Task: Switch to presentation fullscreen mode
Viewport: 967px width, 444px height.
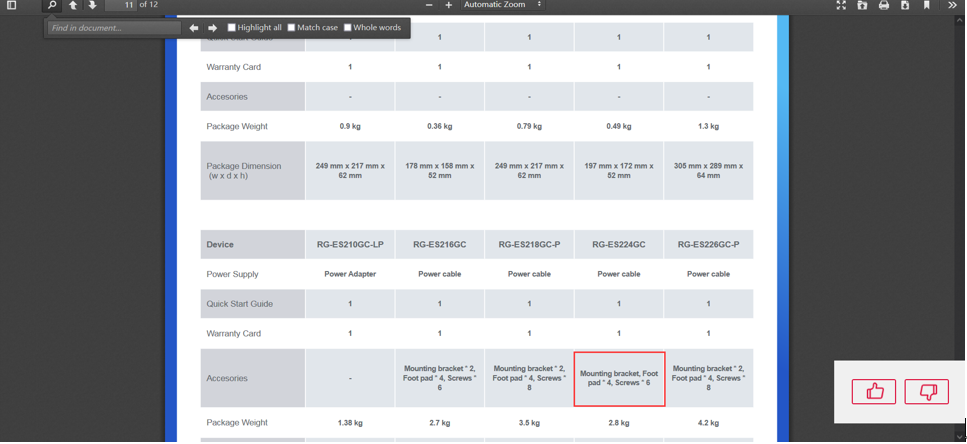Action: tap(841, 5)
